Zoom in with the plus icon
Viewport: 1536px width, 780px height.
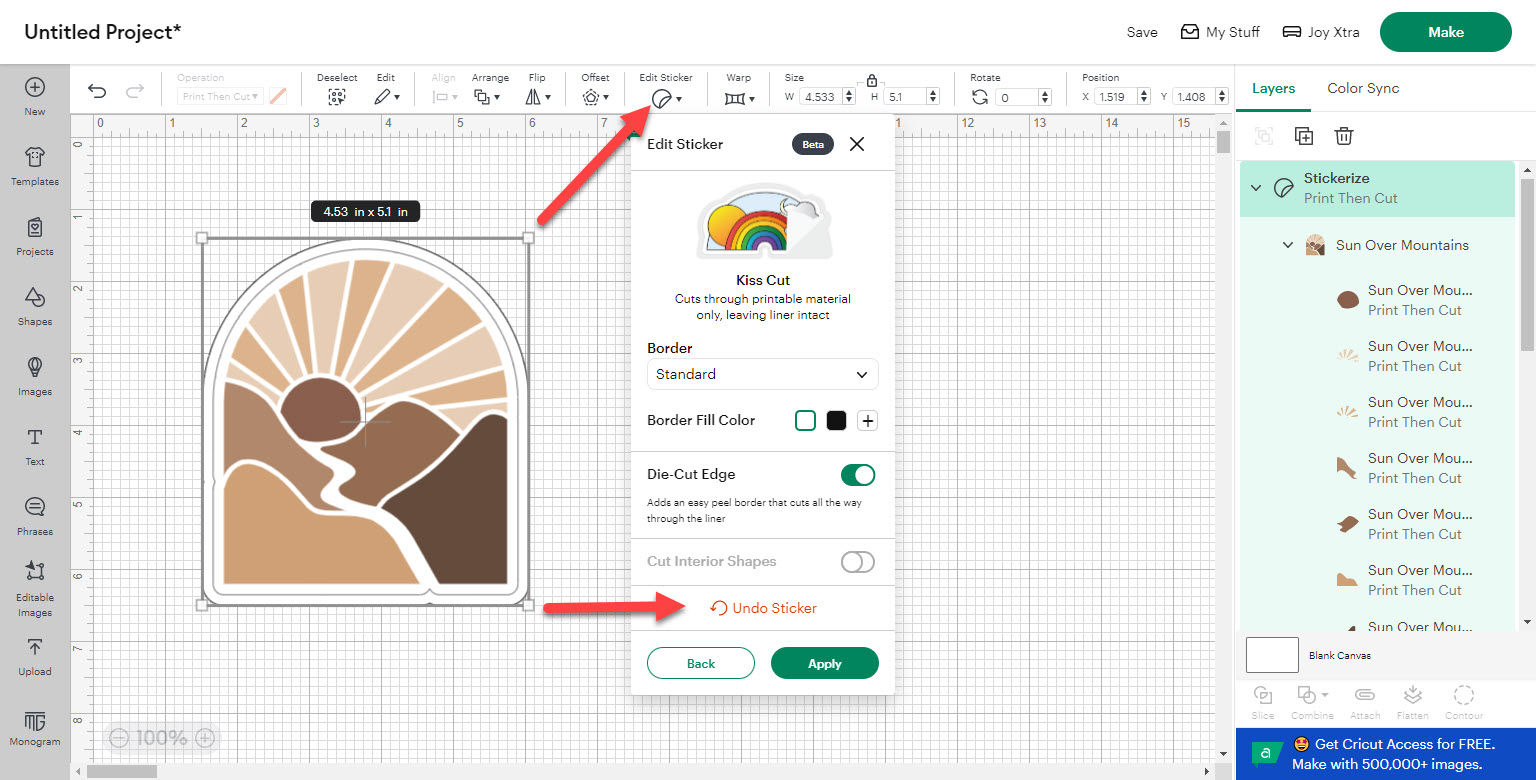(205, 738)
